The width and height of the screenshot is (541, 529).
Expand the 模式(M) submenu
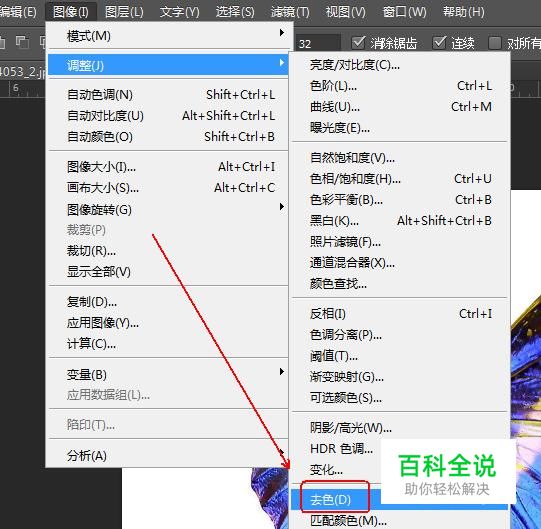pos(168,36)
